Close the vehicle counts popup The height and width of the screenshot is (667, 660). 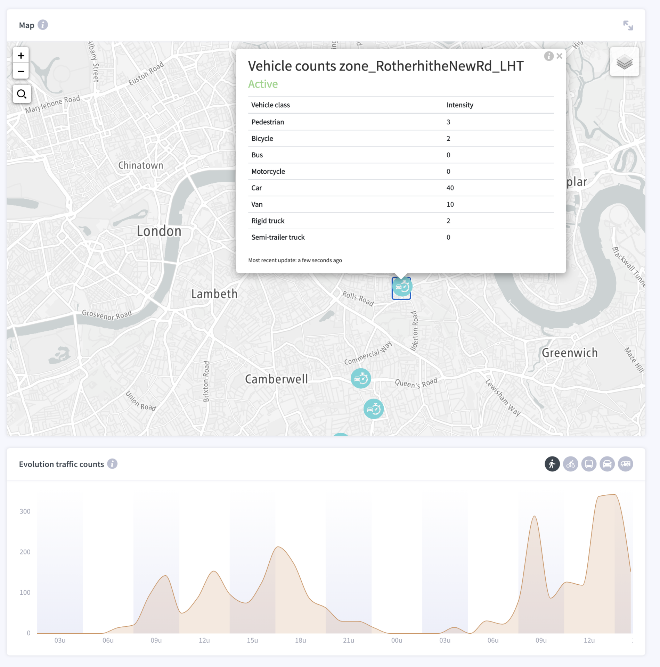(559, 56)
